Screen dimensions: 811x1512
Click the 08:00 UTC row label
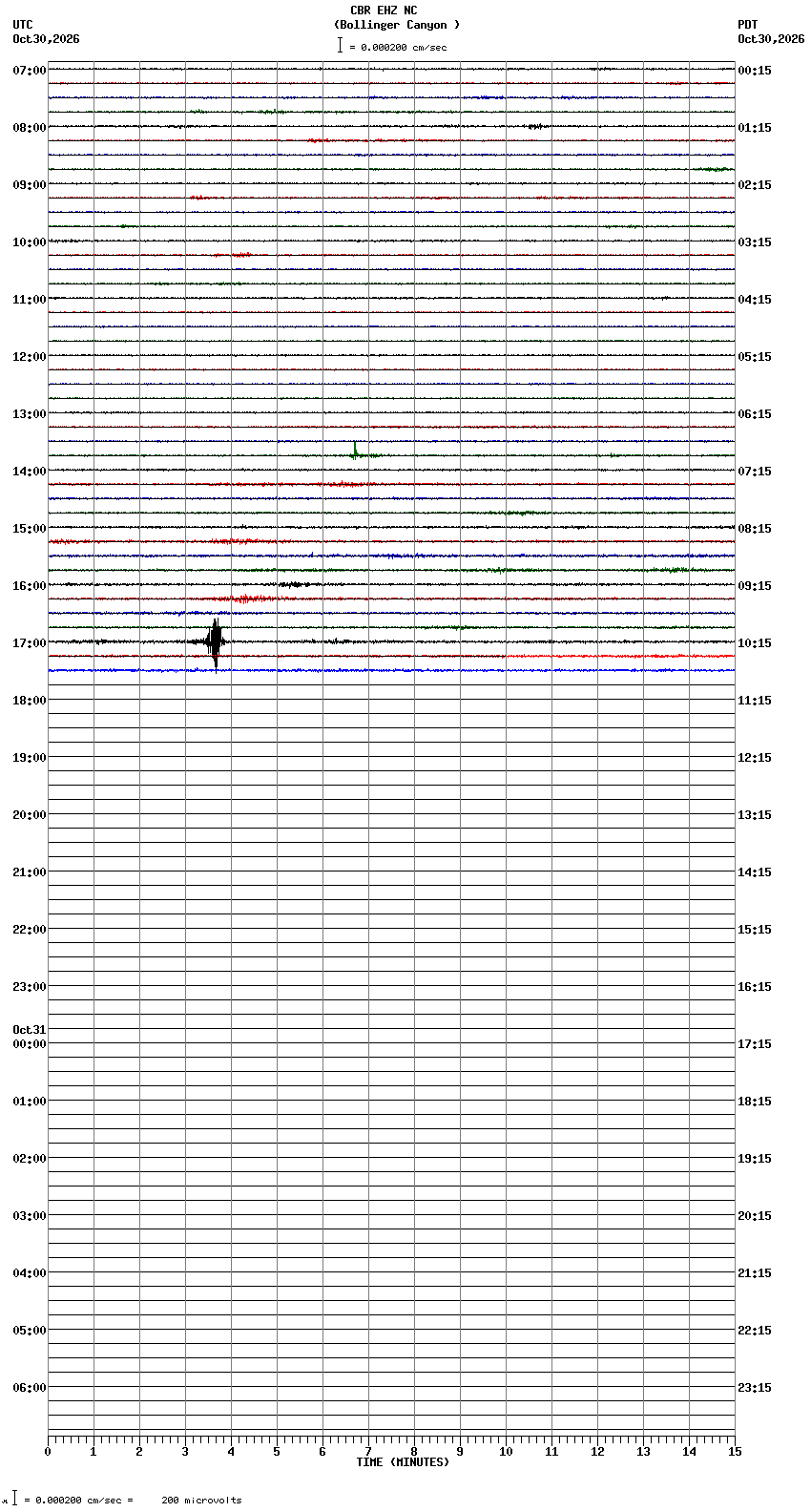[x=30, y=128]
